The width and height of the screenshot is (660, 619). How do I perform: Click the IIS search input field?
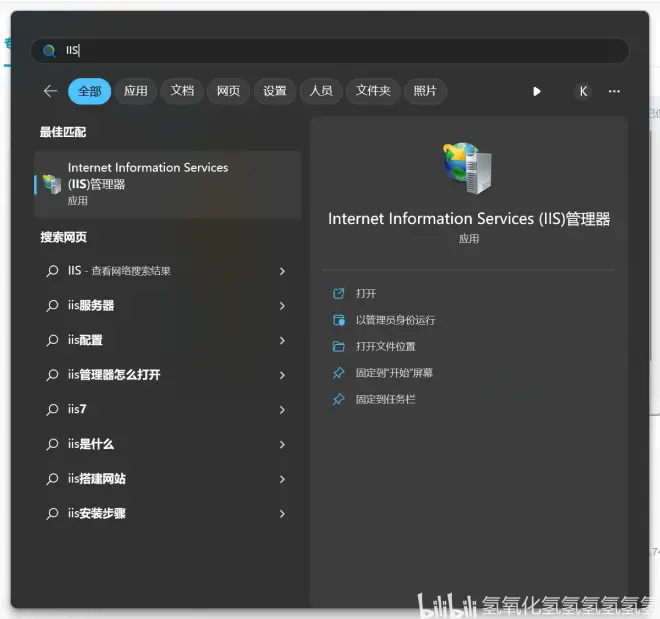click(x=330, y=51)
